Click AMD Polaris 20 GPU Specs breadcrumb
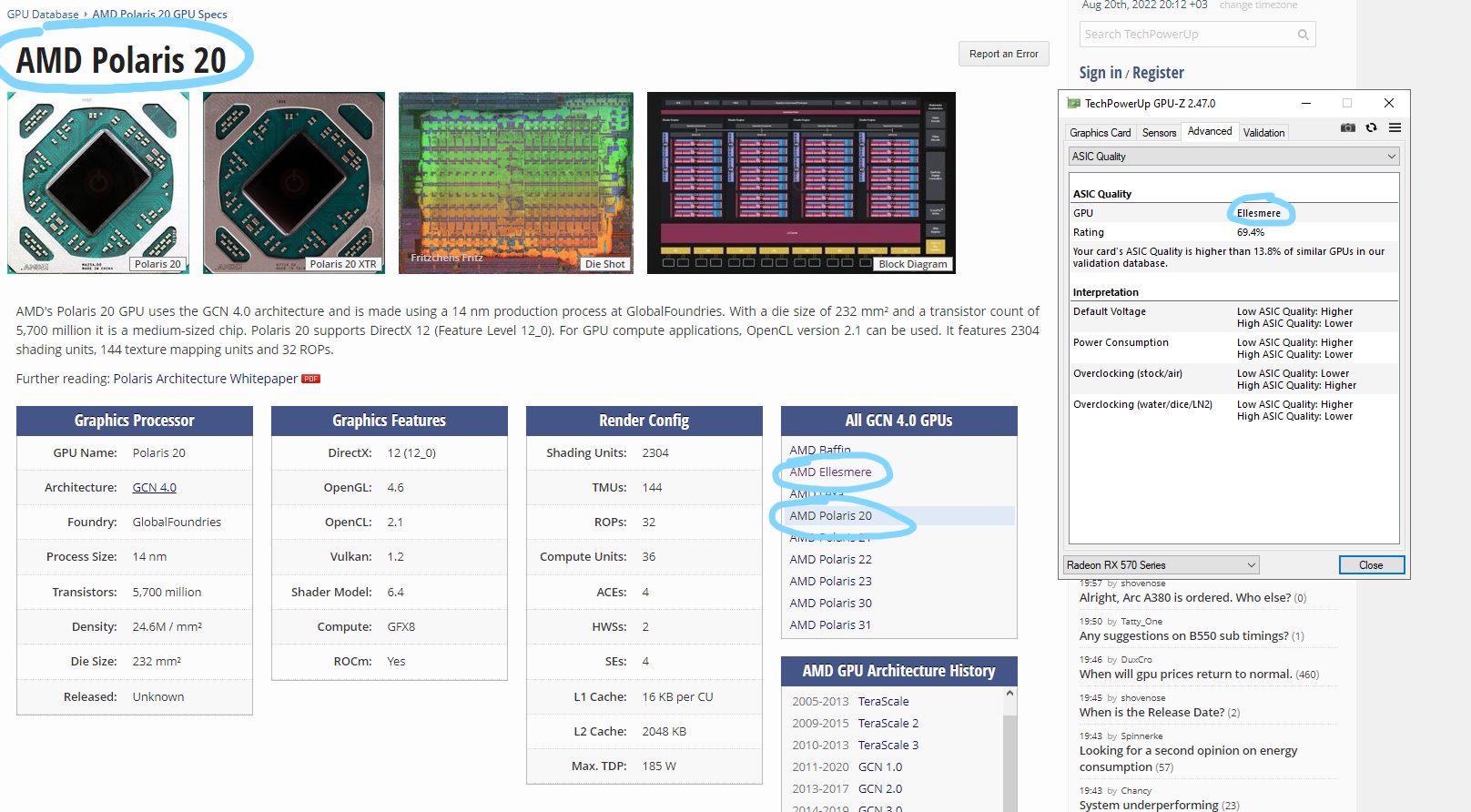This screenshot has height=812, width=1471. click(x=159, y=15)
